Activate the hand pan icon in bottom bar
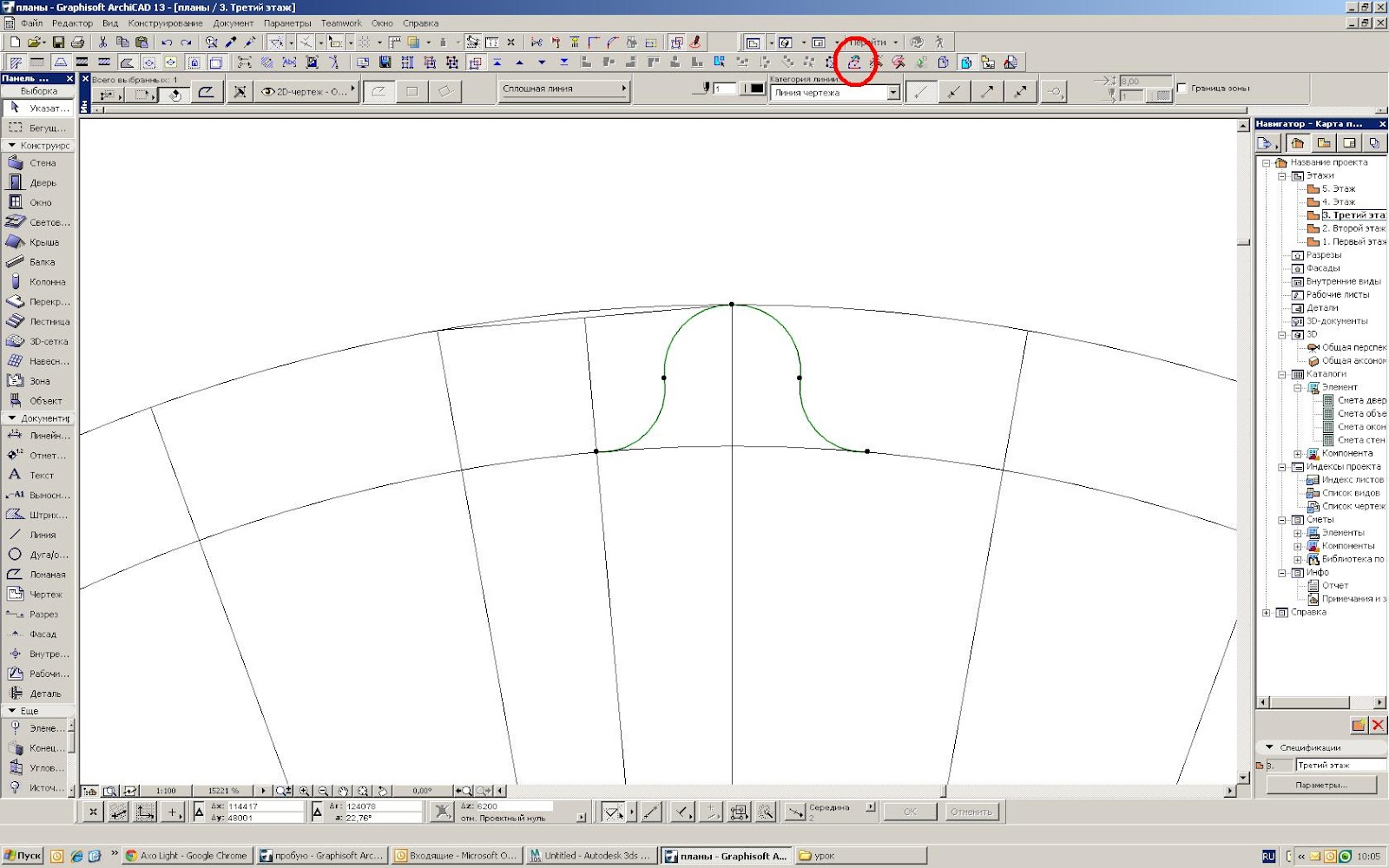1389x868 pixels. pyautogui.click(x=344, y=791)
